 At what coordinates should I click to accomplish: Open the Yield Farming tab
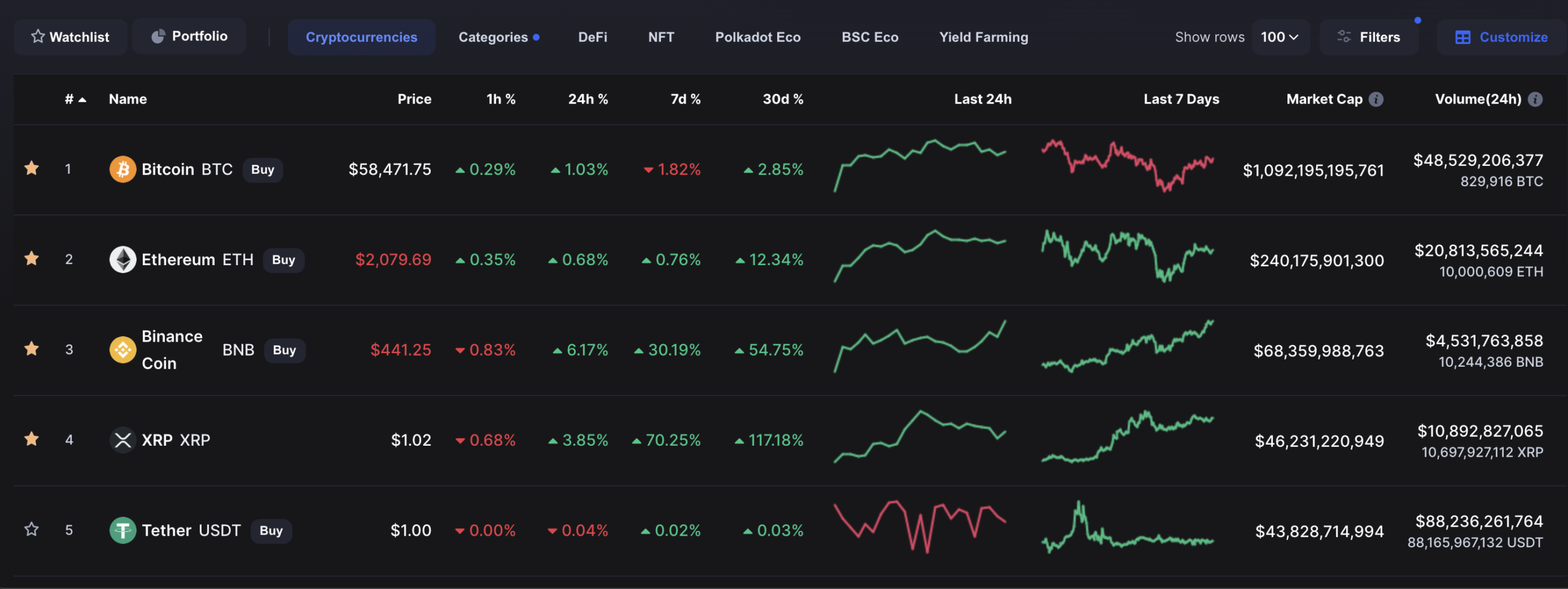[984, 37]
